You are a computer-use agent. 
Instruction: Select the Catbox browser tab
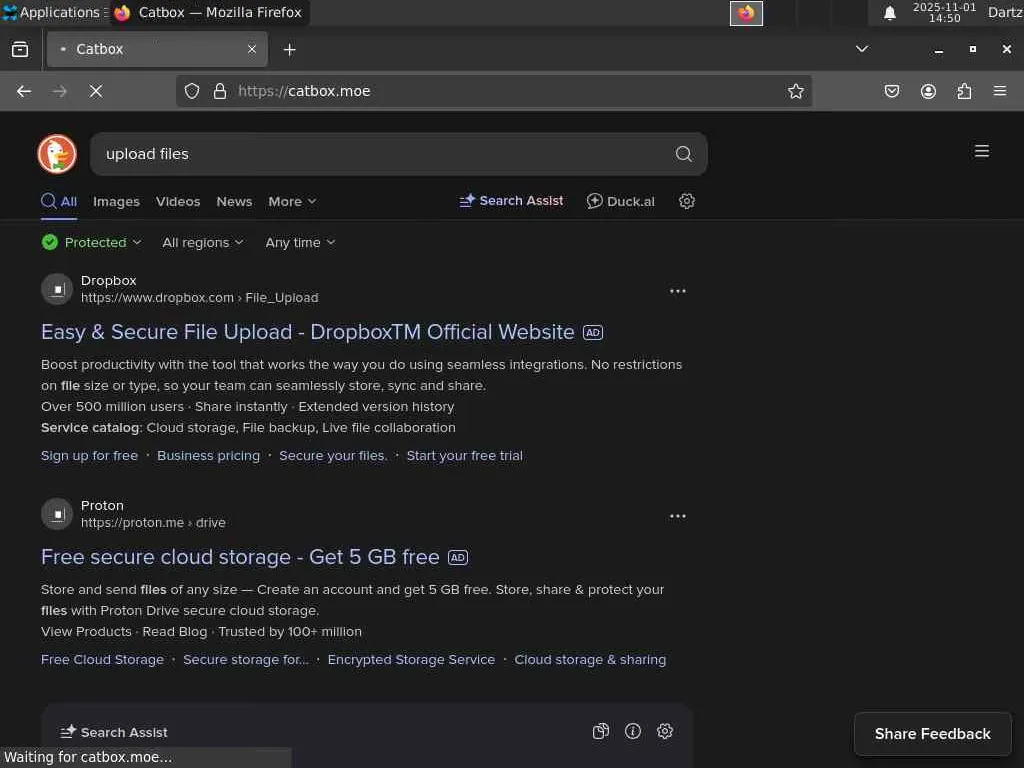click(x=157, y=49)
